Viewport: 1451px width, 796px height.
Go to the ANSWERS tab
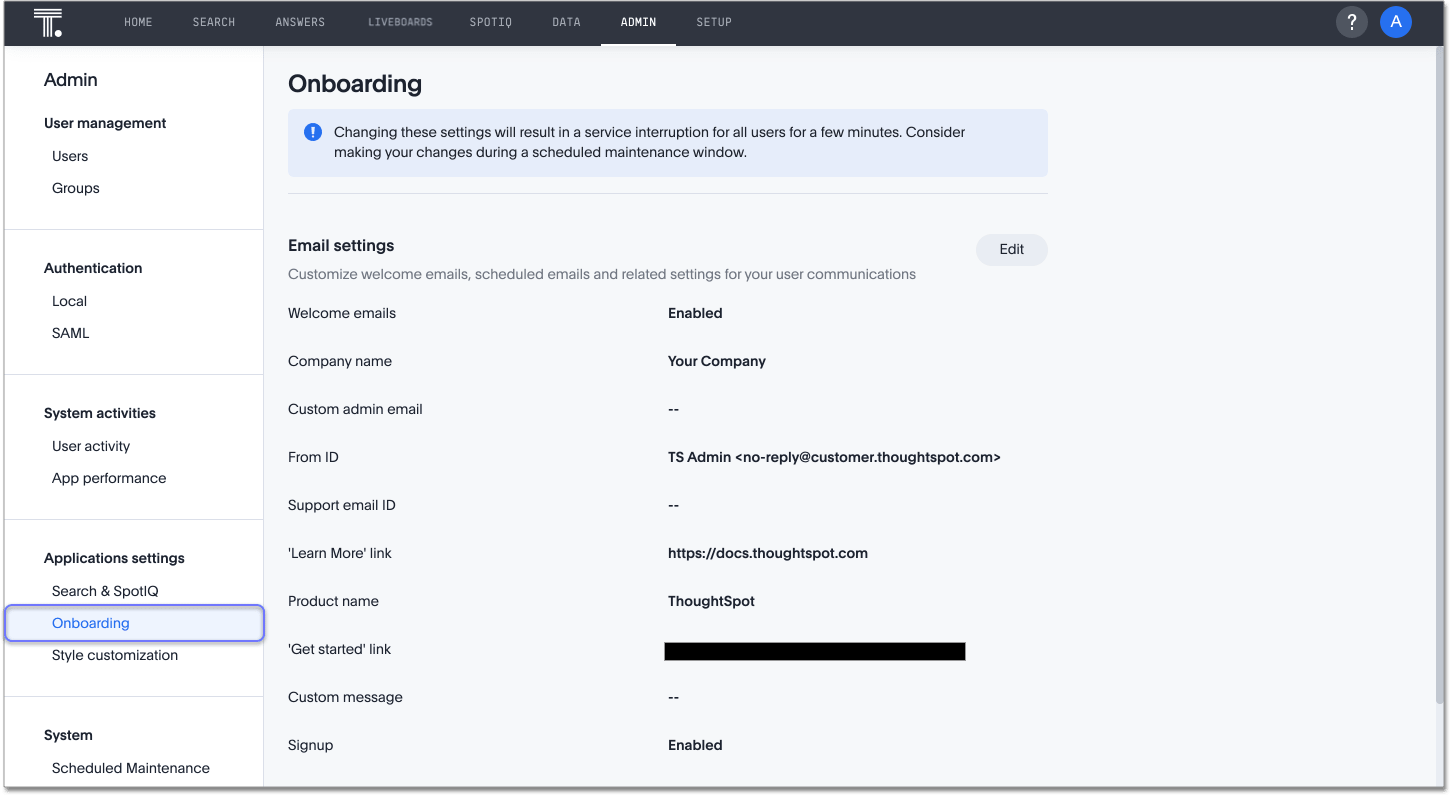(x=299, y=21)
